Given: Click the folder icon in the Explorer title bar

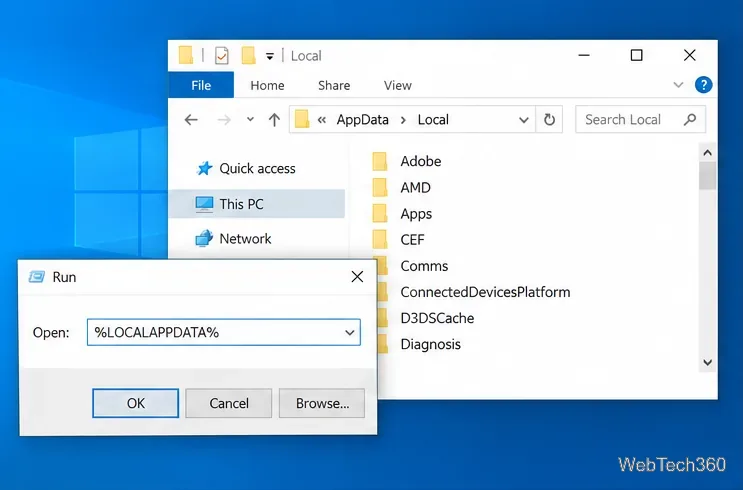Looking at the screenshot, I should [x=186, y=55].
